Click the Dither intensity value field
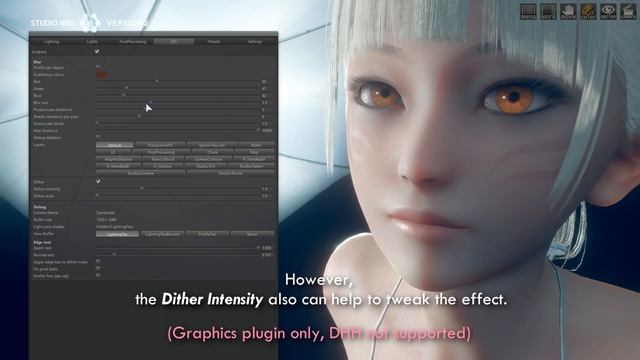Screen dimensions: 640x360 (x=267, y=189)
